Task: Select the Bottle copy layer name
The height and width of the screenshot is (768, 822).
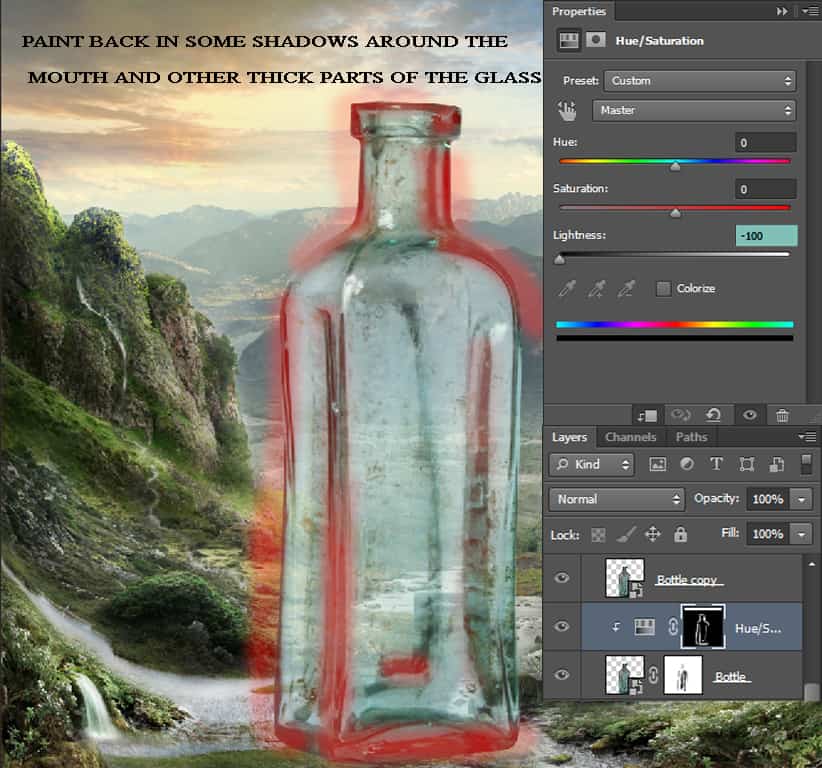Action: [x=687, y=580]
